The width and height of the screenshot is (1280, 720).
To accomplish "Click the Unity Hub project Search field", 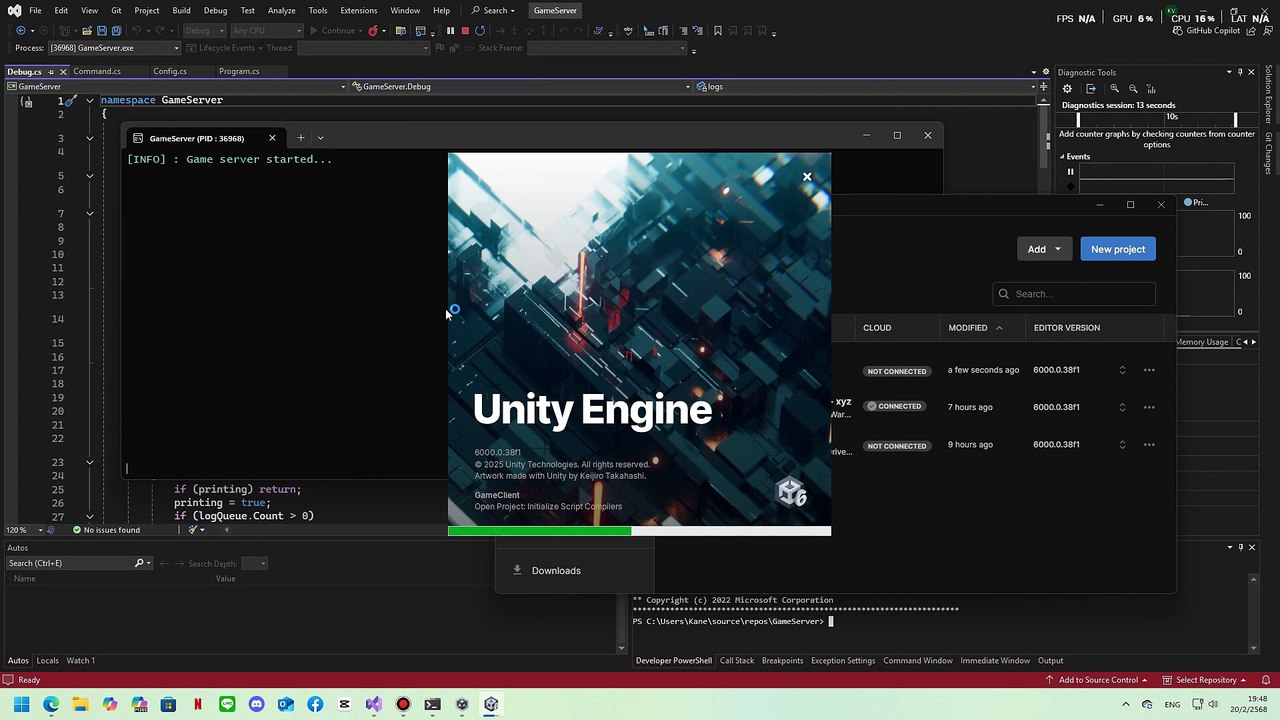I will point(1074,294).
